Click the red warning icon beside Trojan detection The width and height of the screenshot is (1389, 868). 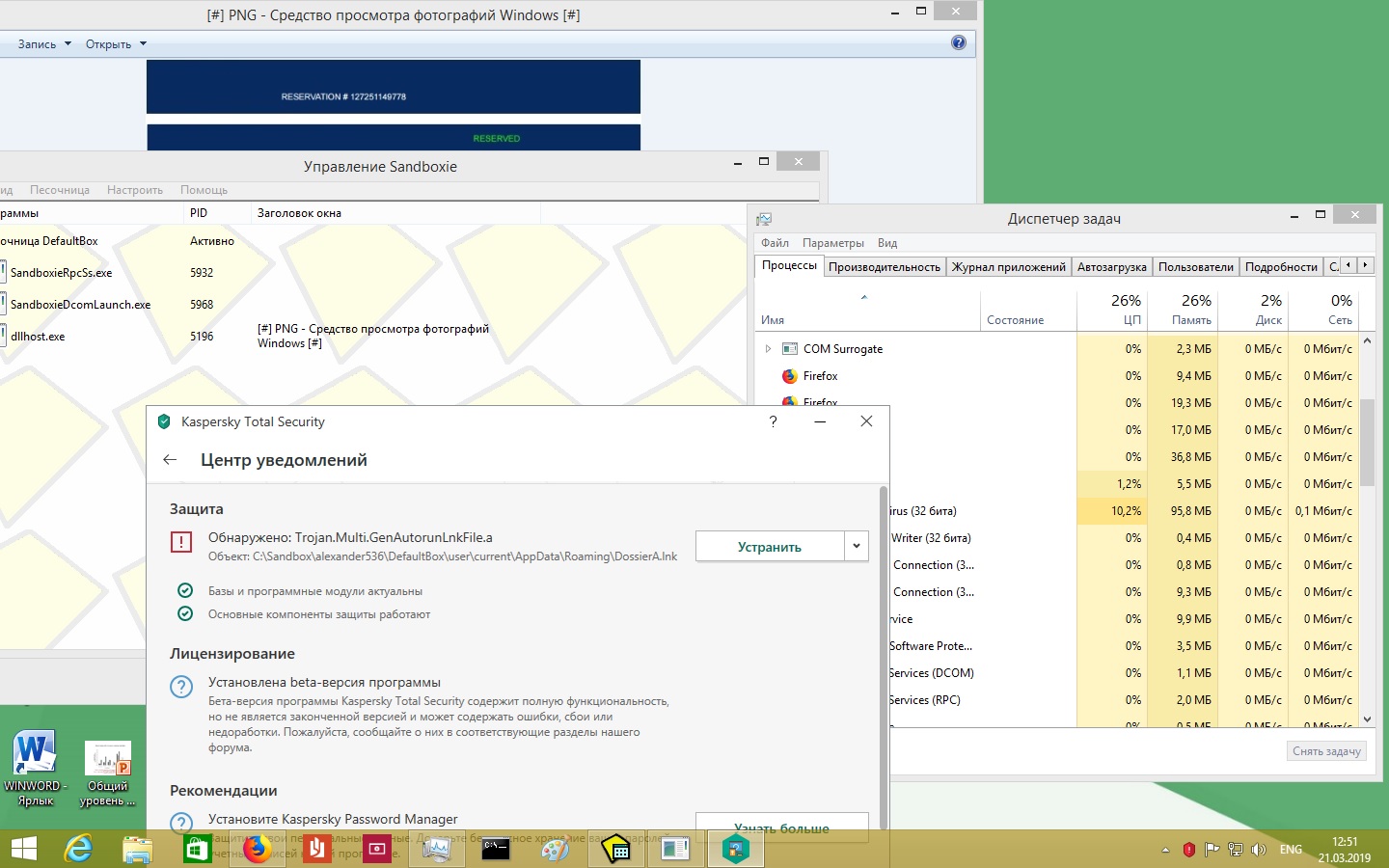pyautogui.click(x=181, y=542)
